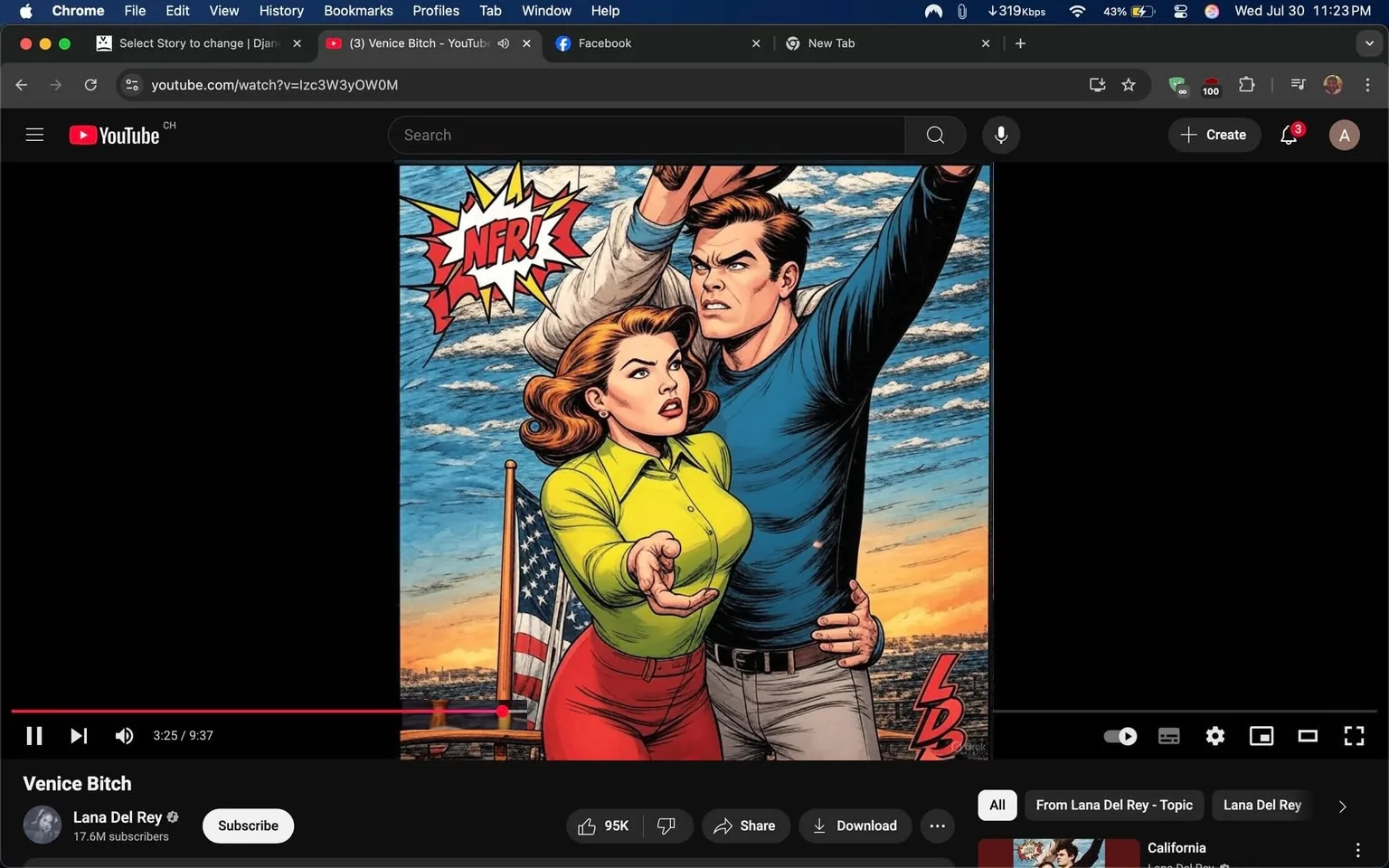This screenshot has width=1389, height=868.
Task: Mute the video with the volume icon
Action: (124, 735)
